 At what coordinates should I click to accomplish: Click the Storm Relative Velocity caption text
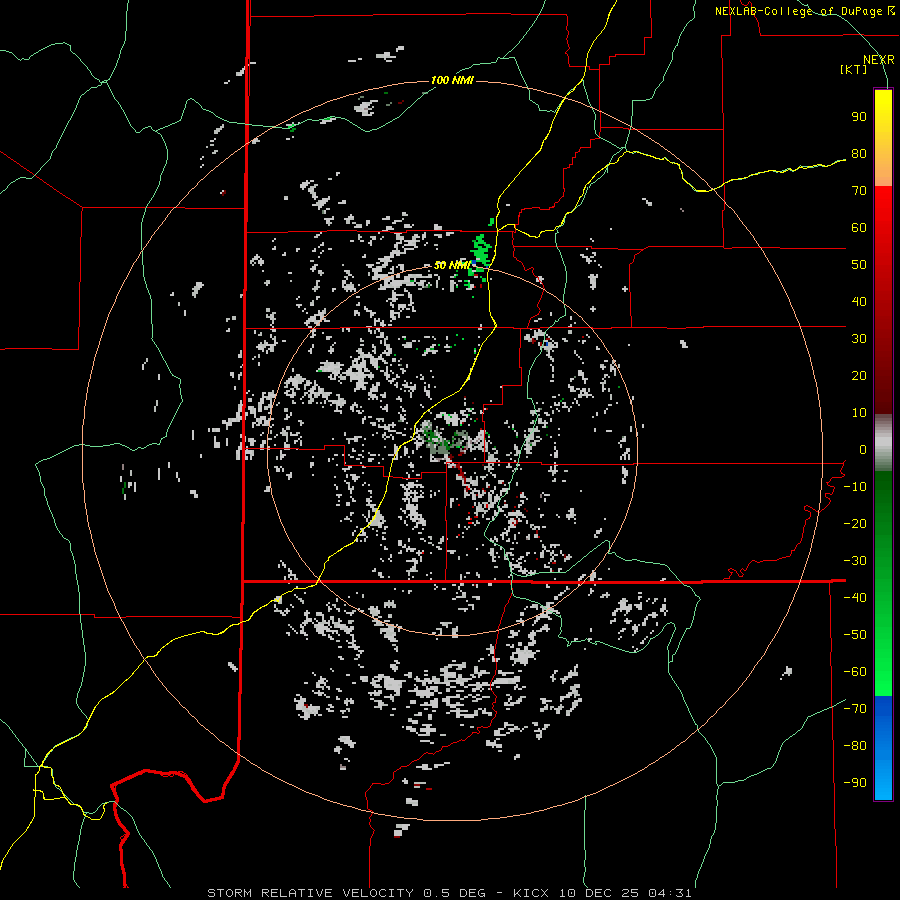click(449, 893)
